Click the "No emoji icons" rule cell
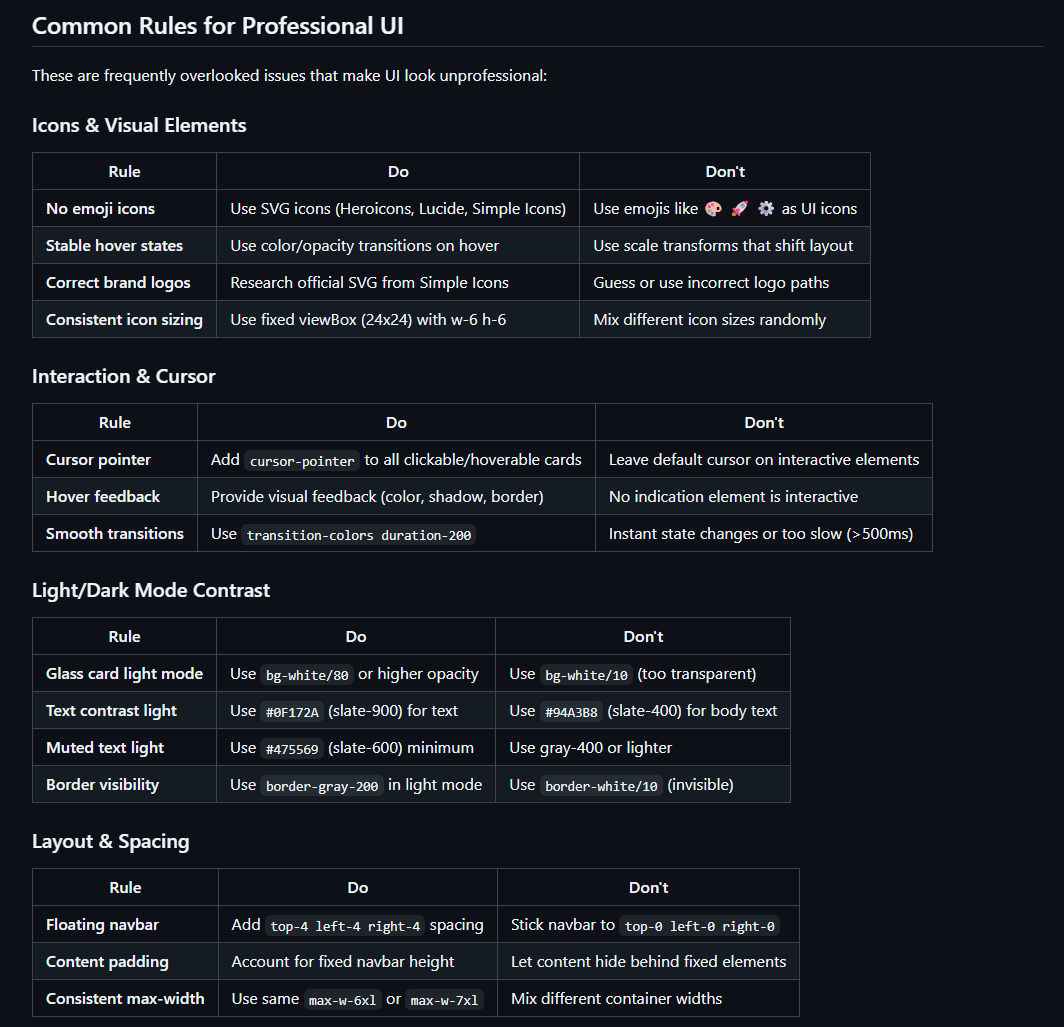1064x1027 pixels. (x=100, y=209)
